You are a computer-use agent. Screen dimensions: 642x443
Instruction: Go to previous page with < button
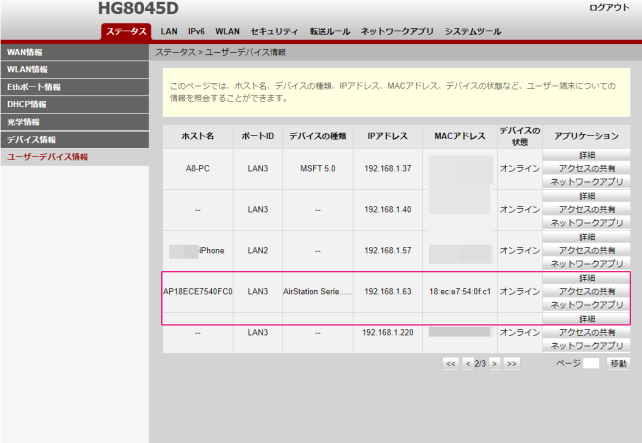[468, 363]
